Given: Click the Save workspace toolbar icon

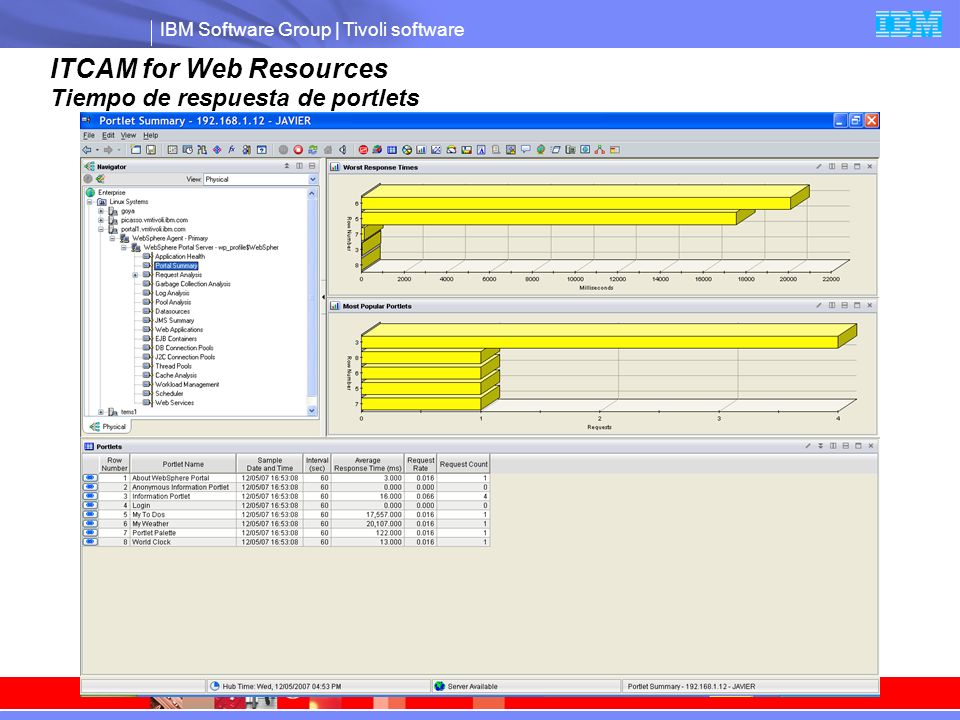Looking at the screenshot, I should pyautogui.click(x=151, y=150).
